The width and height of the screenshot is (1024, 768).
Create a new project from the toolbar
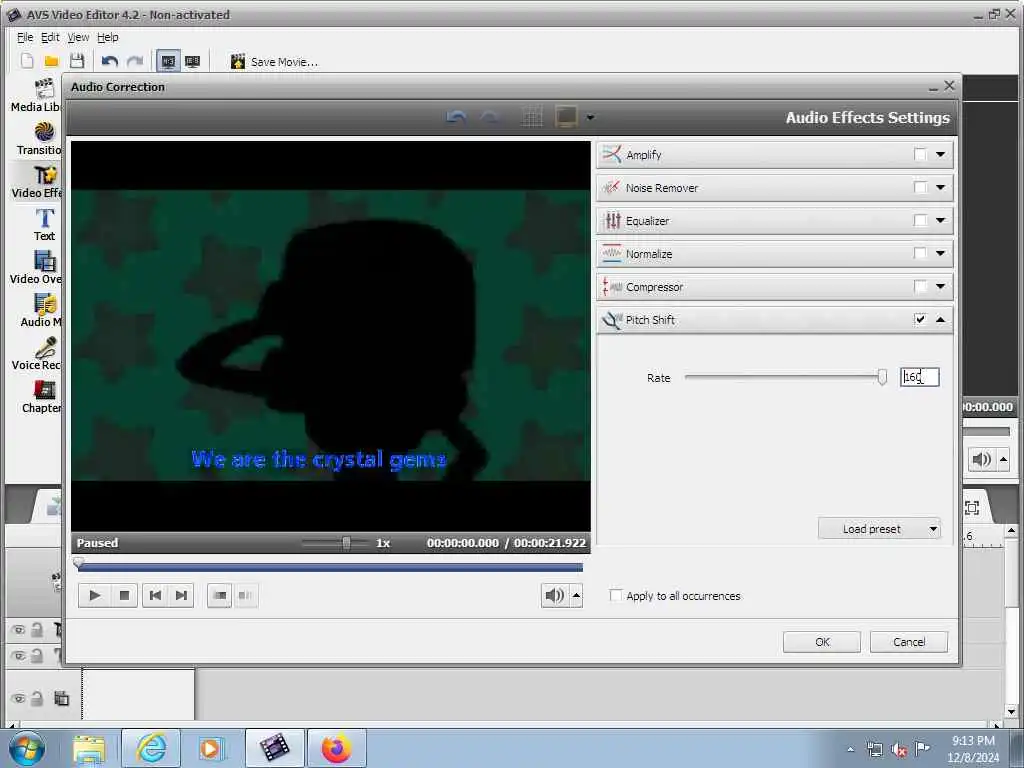pos(27,61)
